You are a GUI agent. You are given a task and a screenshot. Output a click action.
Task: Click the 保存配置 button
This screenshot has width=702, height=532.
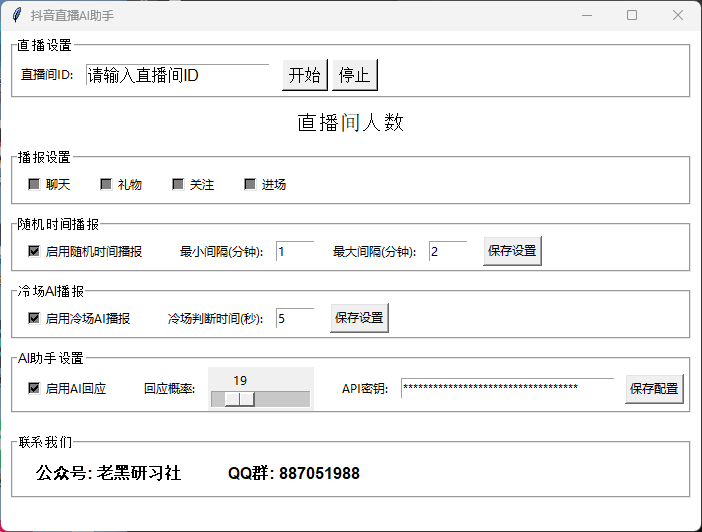(654, 389)
